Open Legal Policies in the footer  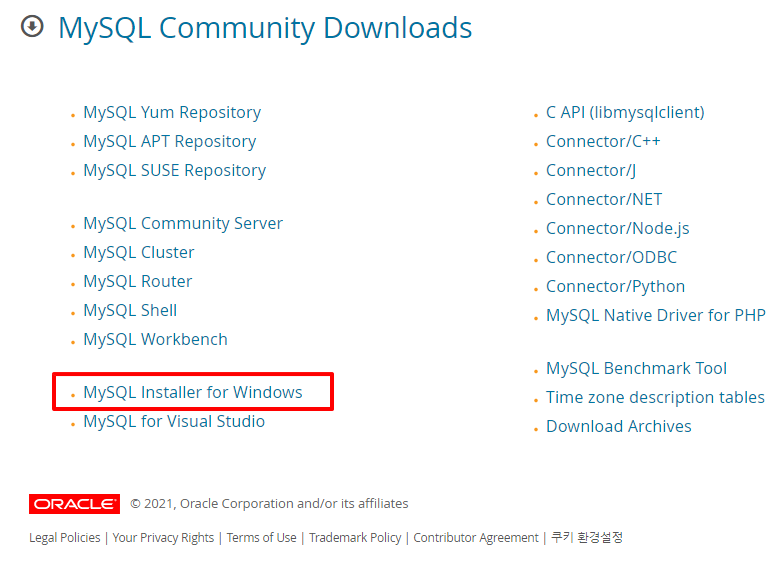[64, 538]
